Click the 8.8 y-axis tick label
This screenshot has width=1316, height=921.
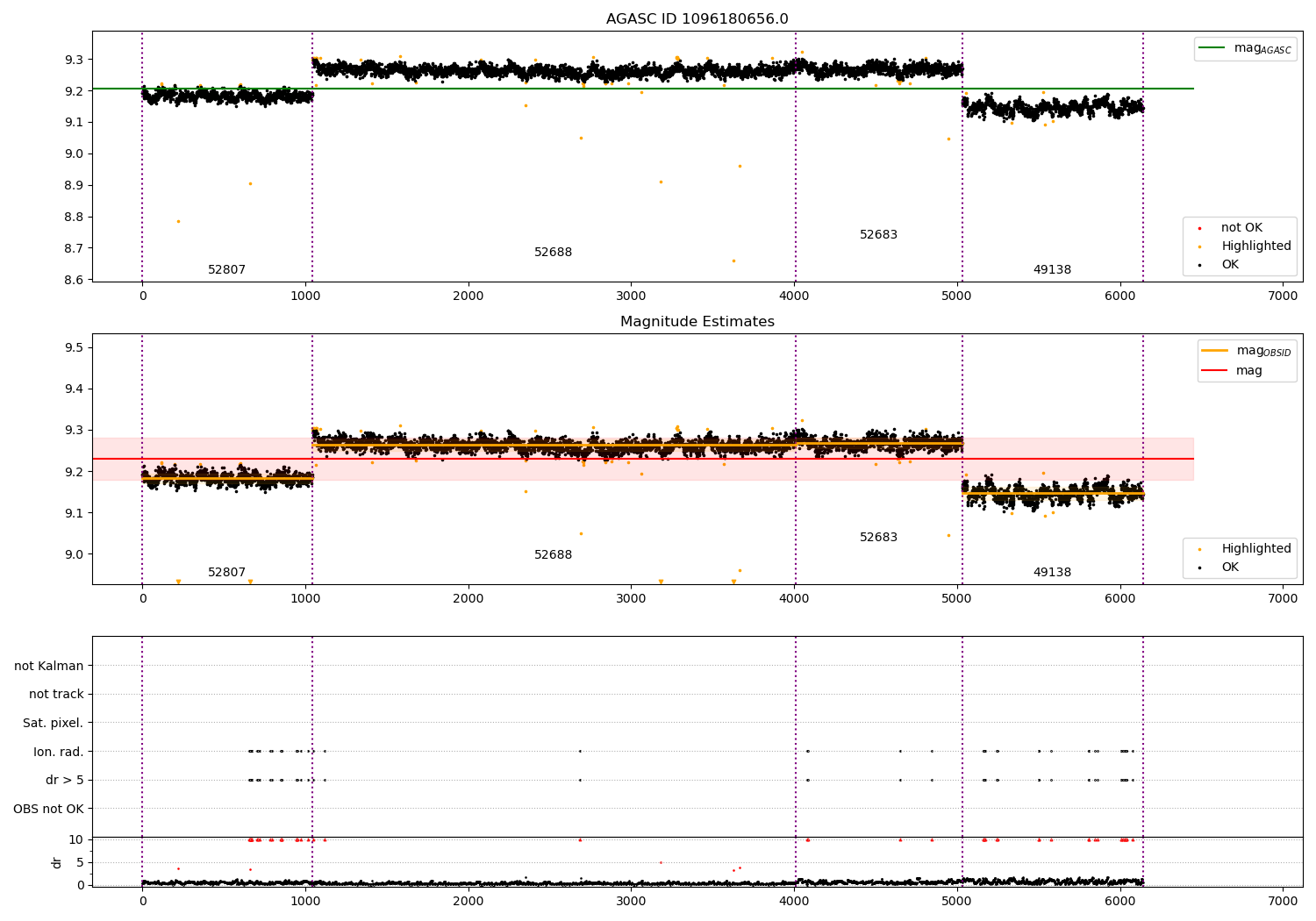pyautogui.click(x=73, y=217)
